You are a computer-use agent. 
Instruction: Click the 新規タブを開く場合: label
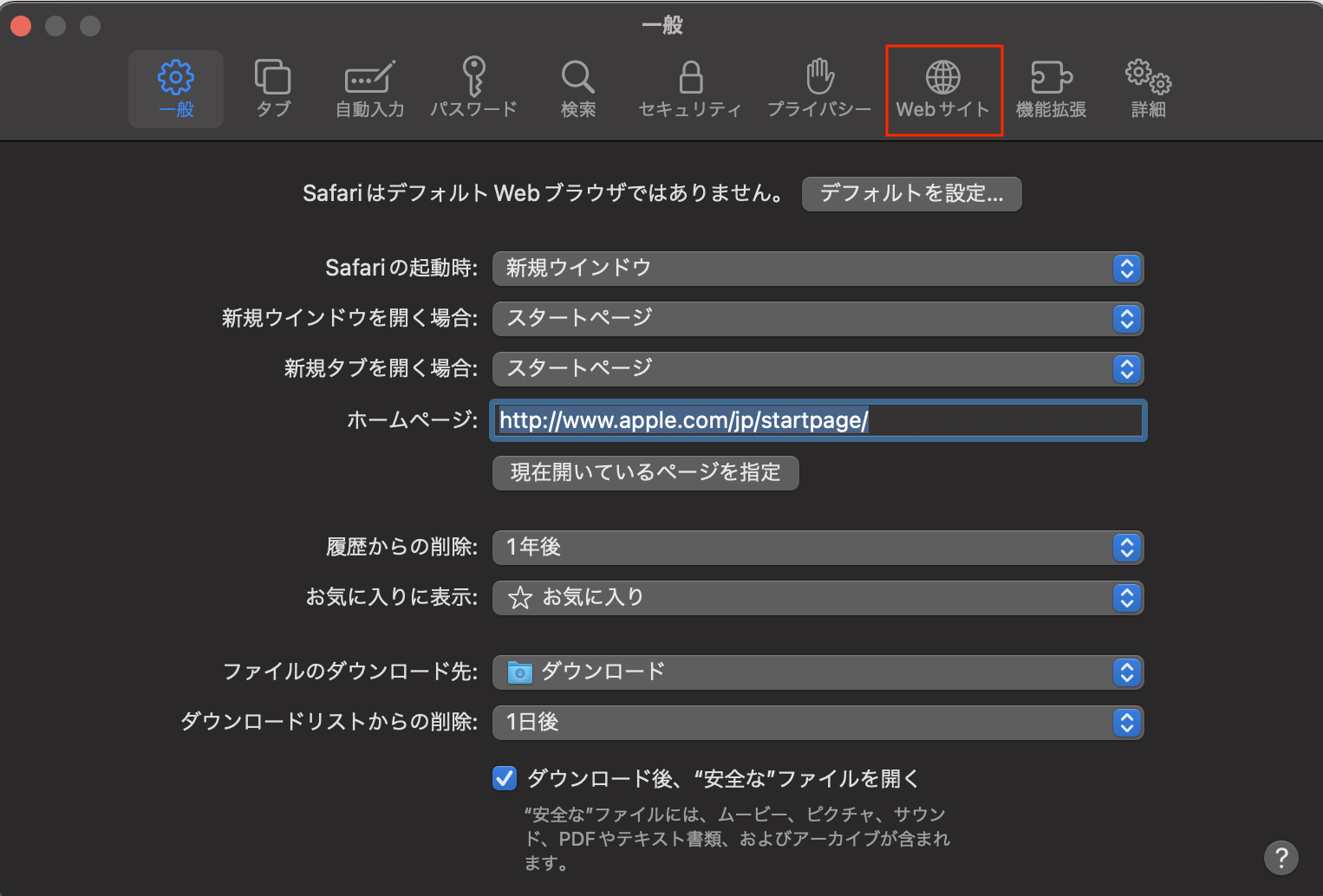381,368
